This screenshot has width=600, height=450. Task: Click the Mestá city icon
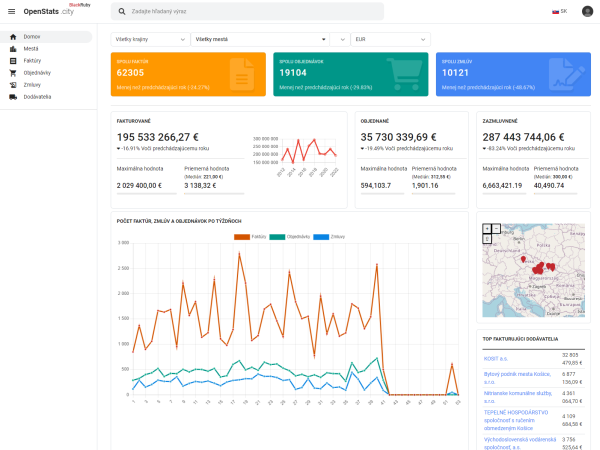(x=13, y=49)
